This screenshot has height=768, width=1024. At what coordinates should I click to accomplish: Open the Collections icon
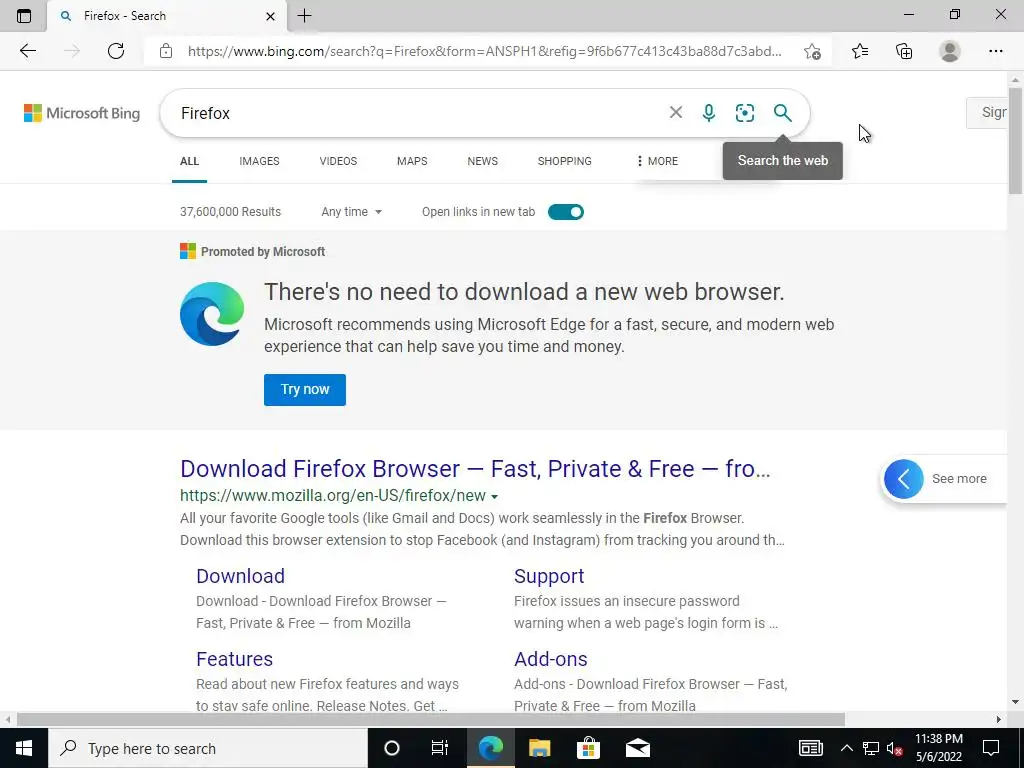coord(904,51)
